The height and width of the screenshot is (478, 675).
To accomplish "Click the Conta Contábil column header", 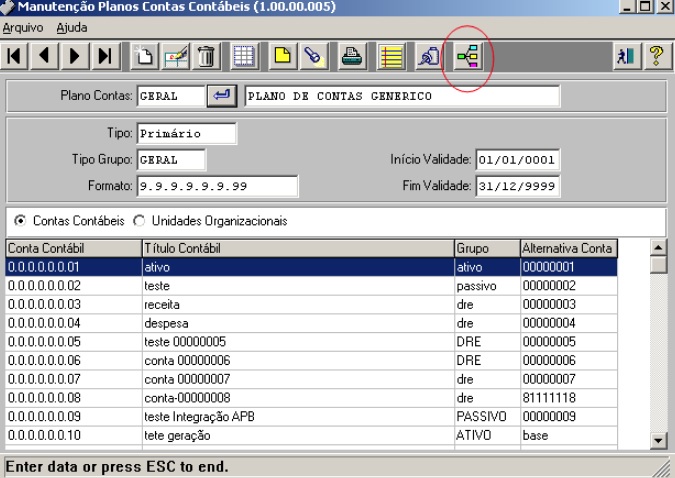I will (74, 248).
